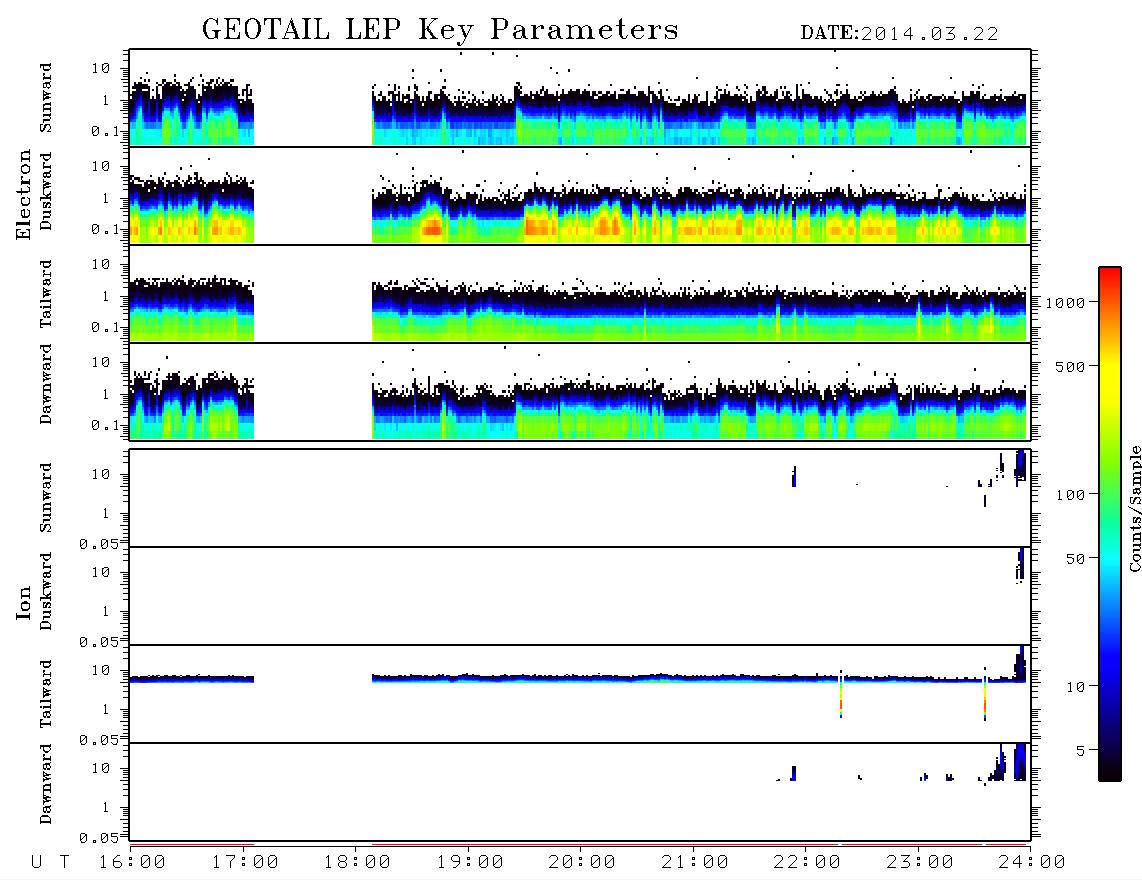The width and height of the screenshot is (1142, 880).
Task: Select the DATE:2014.03.22 label
Action: pyautogui.click(x=899, y=34)
